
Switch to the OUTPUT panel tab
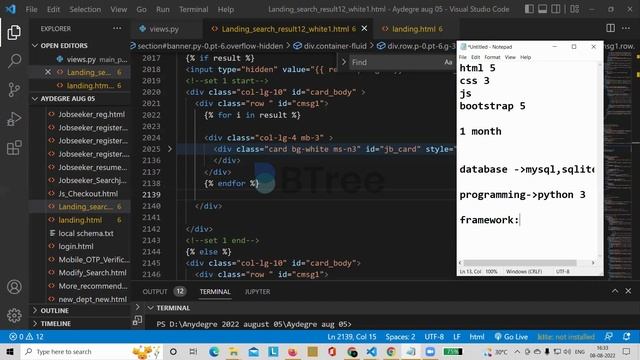tap(155, 291)
